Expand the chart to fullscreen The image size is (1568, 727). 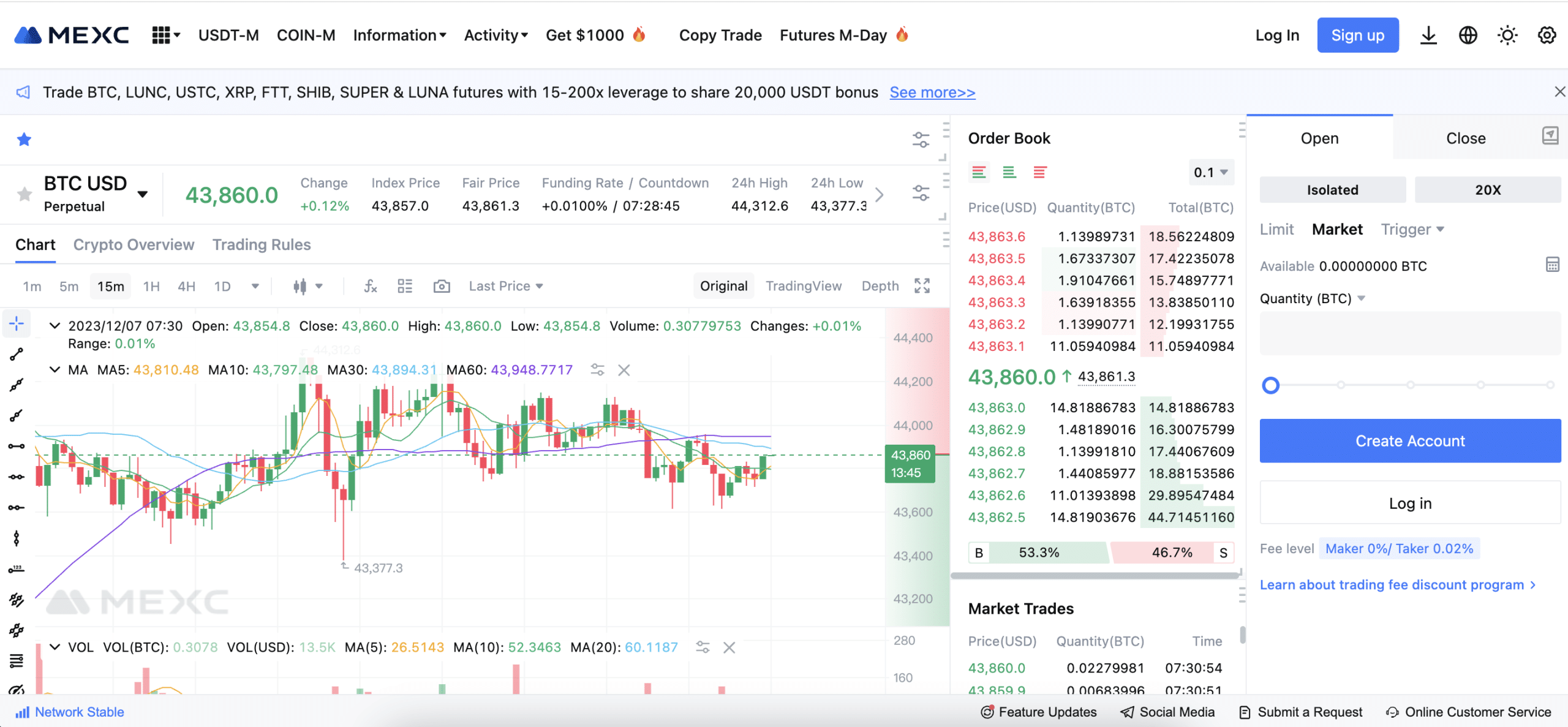tap(922, 286)
